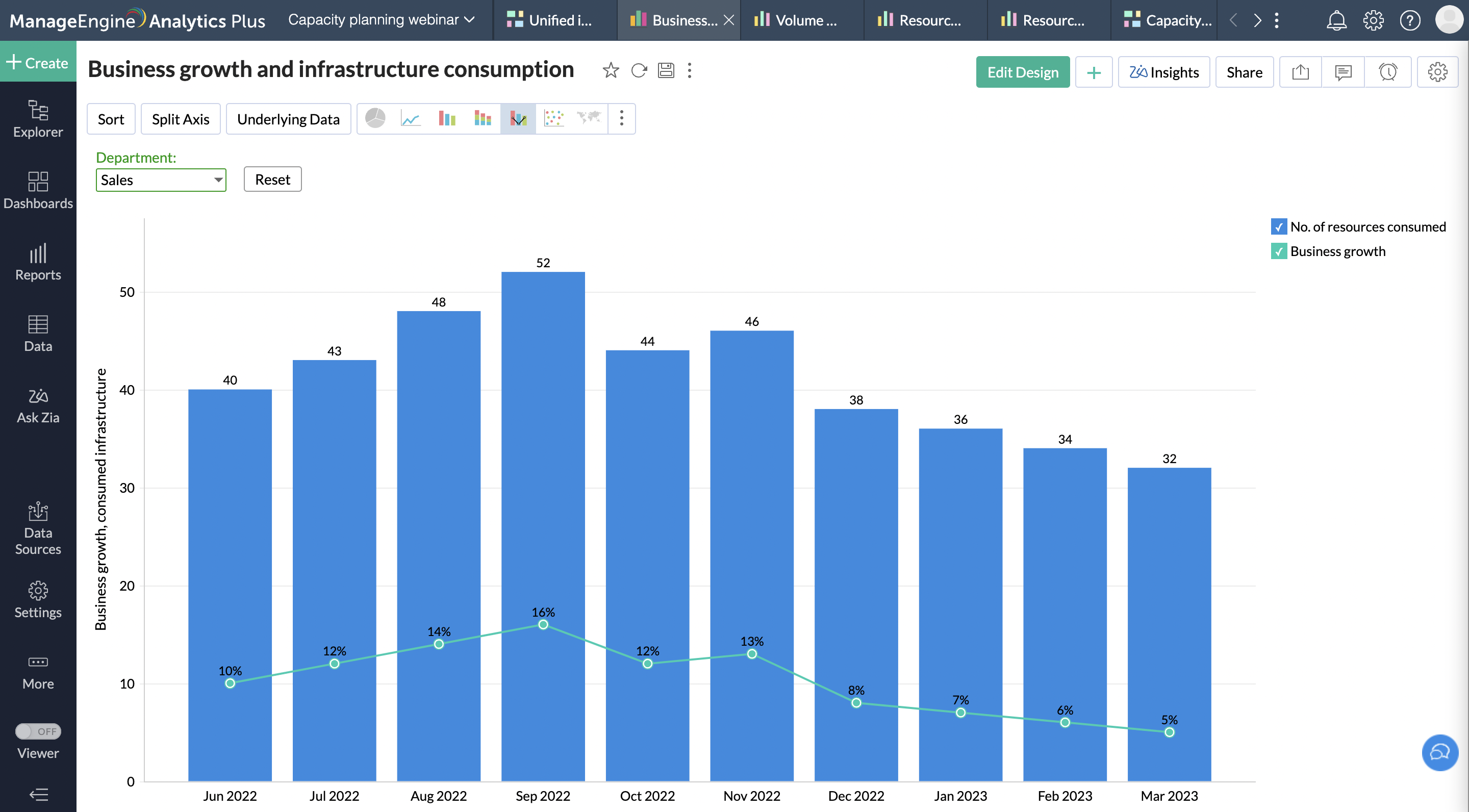Image resolution: width=1469 pixels, height=812 pixels.
Task: Select the geo map chart icon
Action: pos(589,119)
